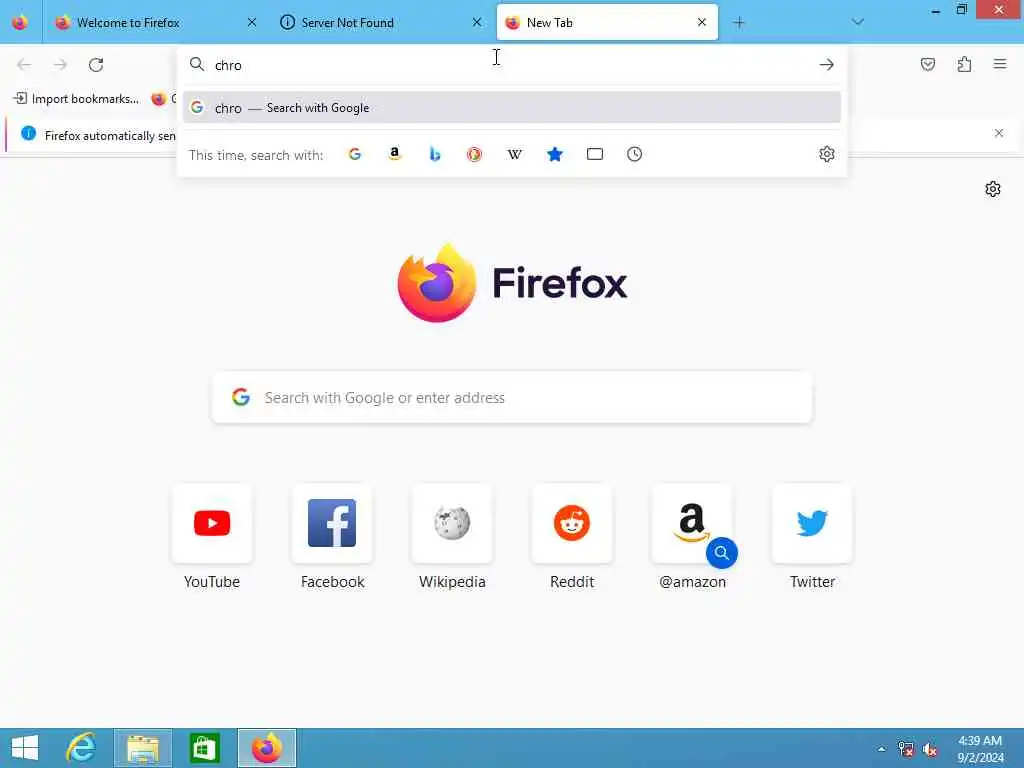Search this time with DuckDuckGo icon
1024x768 pixels.
475,154
